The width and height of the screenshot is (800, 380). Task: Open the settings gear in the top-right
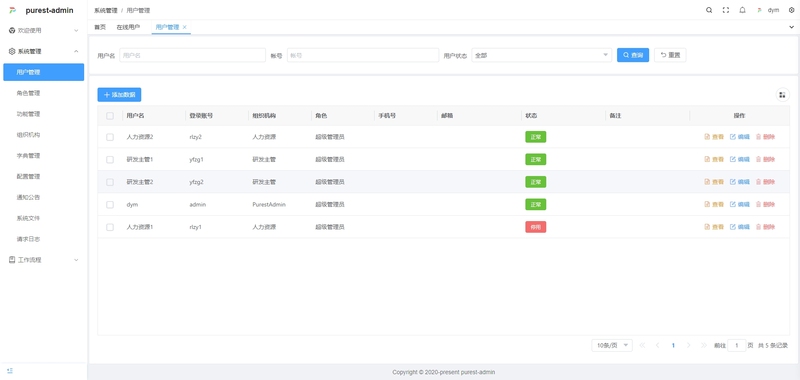(791, 10)
